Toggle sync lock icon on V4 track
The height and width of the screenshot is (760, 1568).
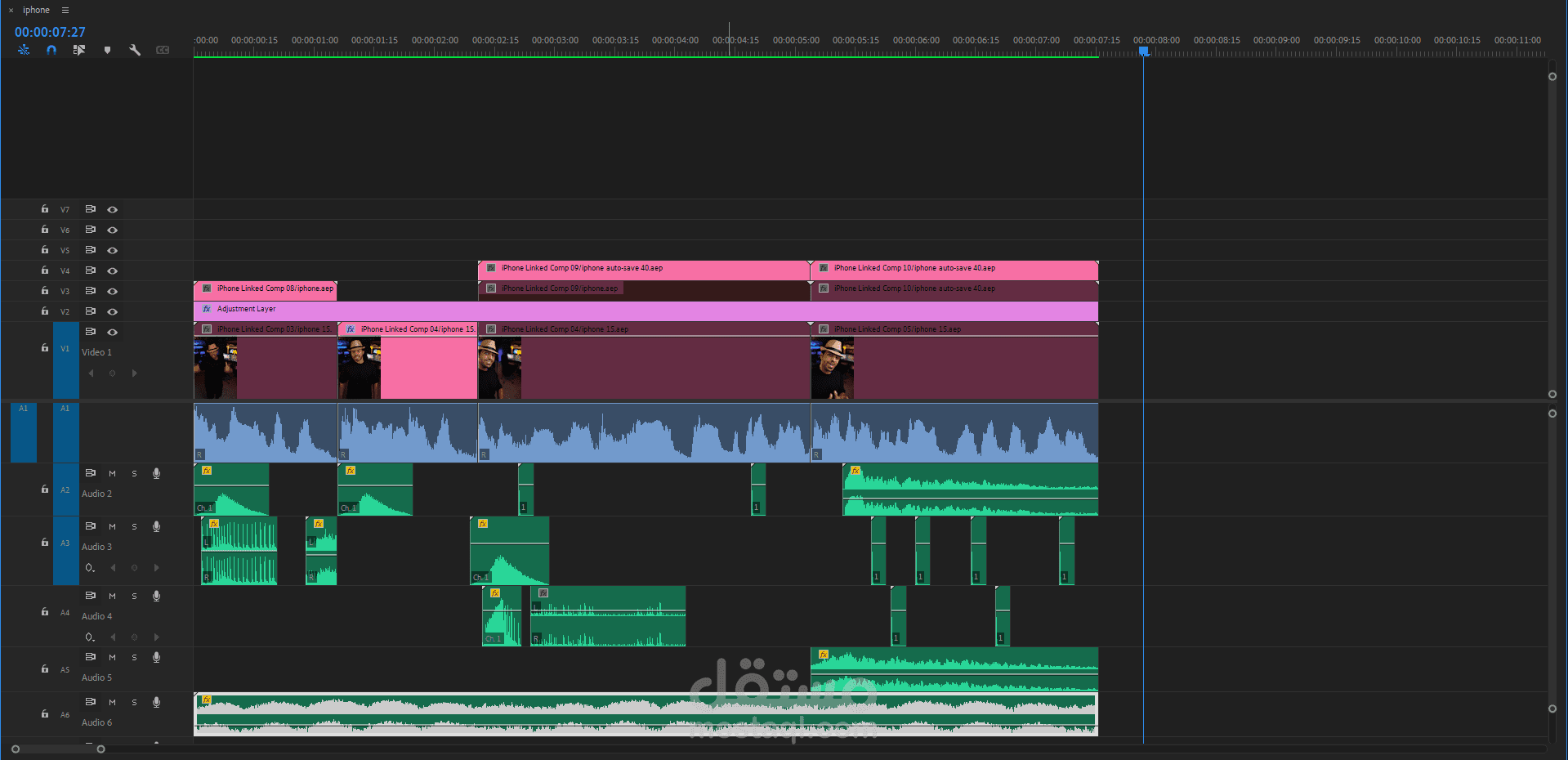91,270
